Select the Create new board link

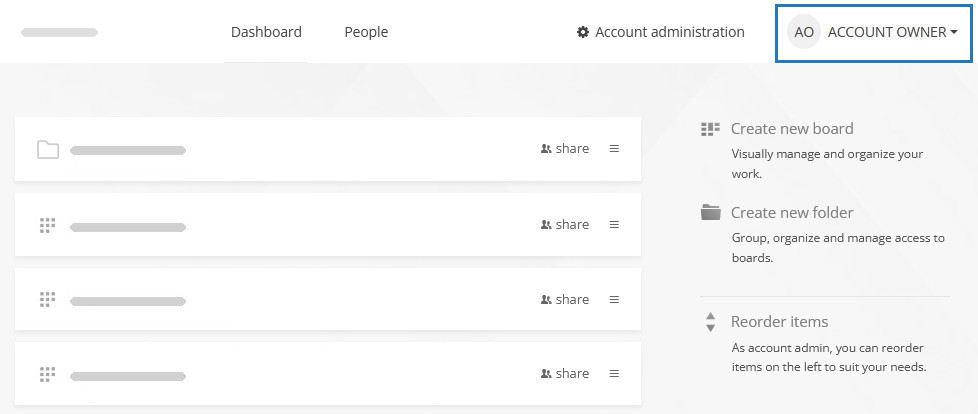click(792, 129)
